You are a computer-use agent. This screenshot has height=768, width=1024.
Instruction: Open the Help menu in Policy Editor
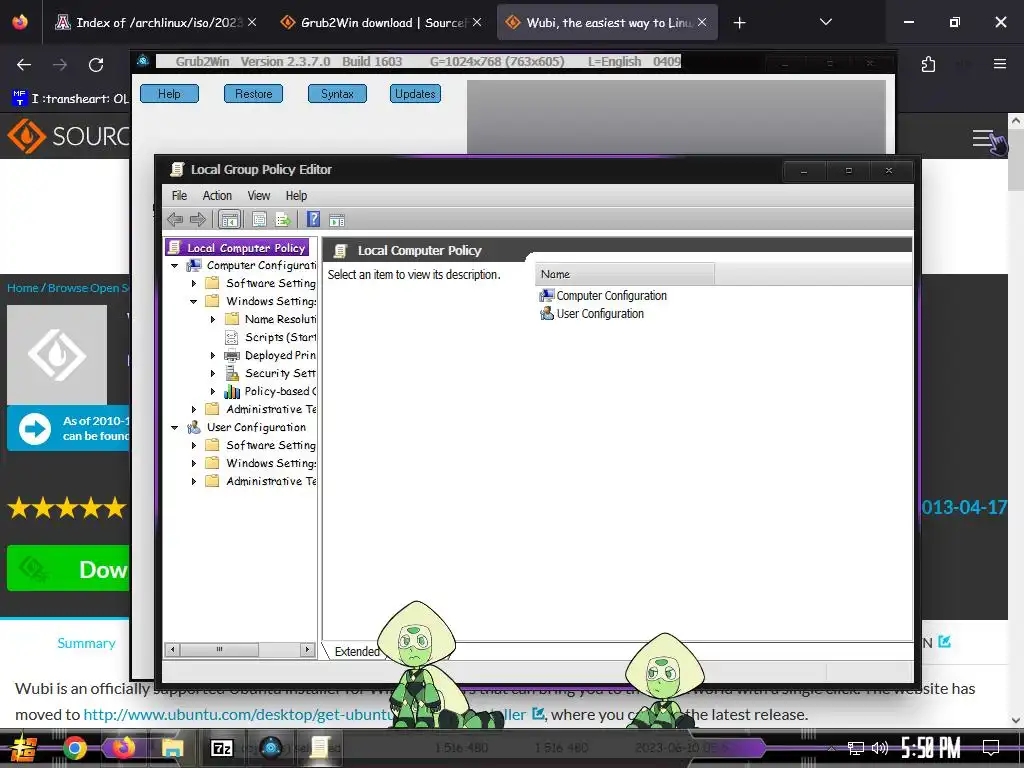click(296, 195)
